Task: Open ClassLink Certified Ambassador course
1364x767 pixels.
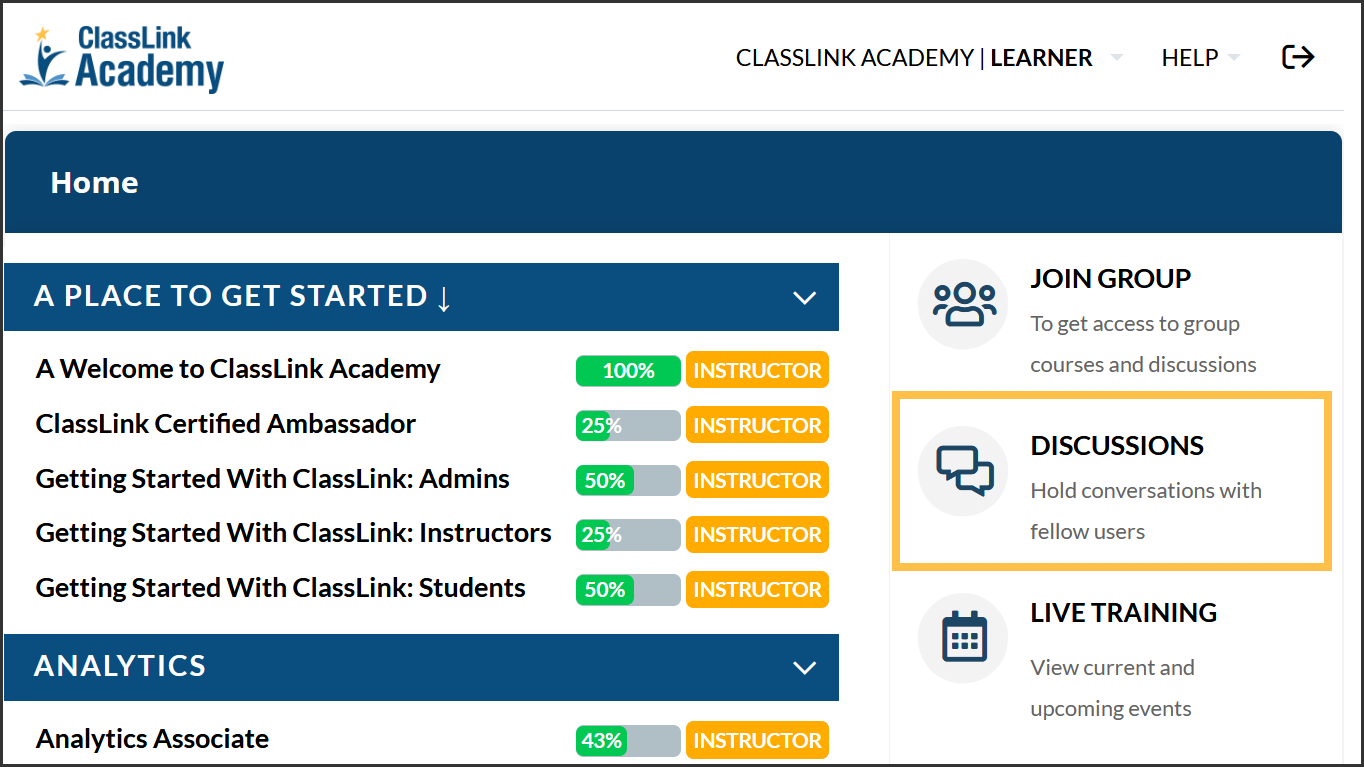Action: 226,424
